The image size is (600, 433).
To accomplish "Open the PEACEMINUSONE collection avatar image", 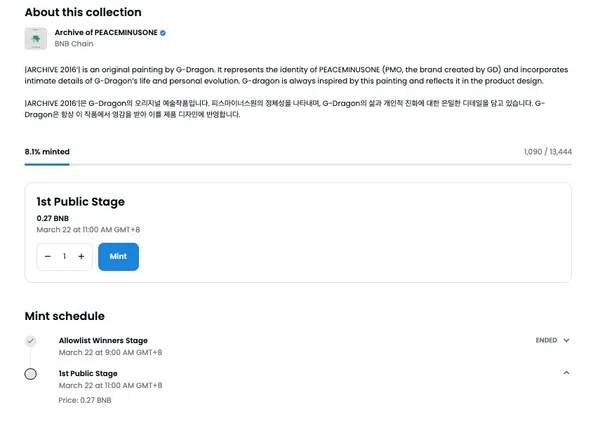I will [x=36, y=39].
